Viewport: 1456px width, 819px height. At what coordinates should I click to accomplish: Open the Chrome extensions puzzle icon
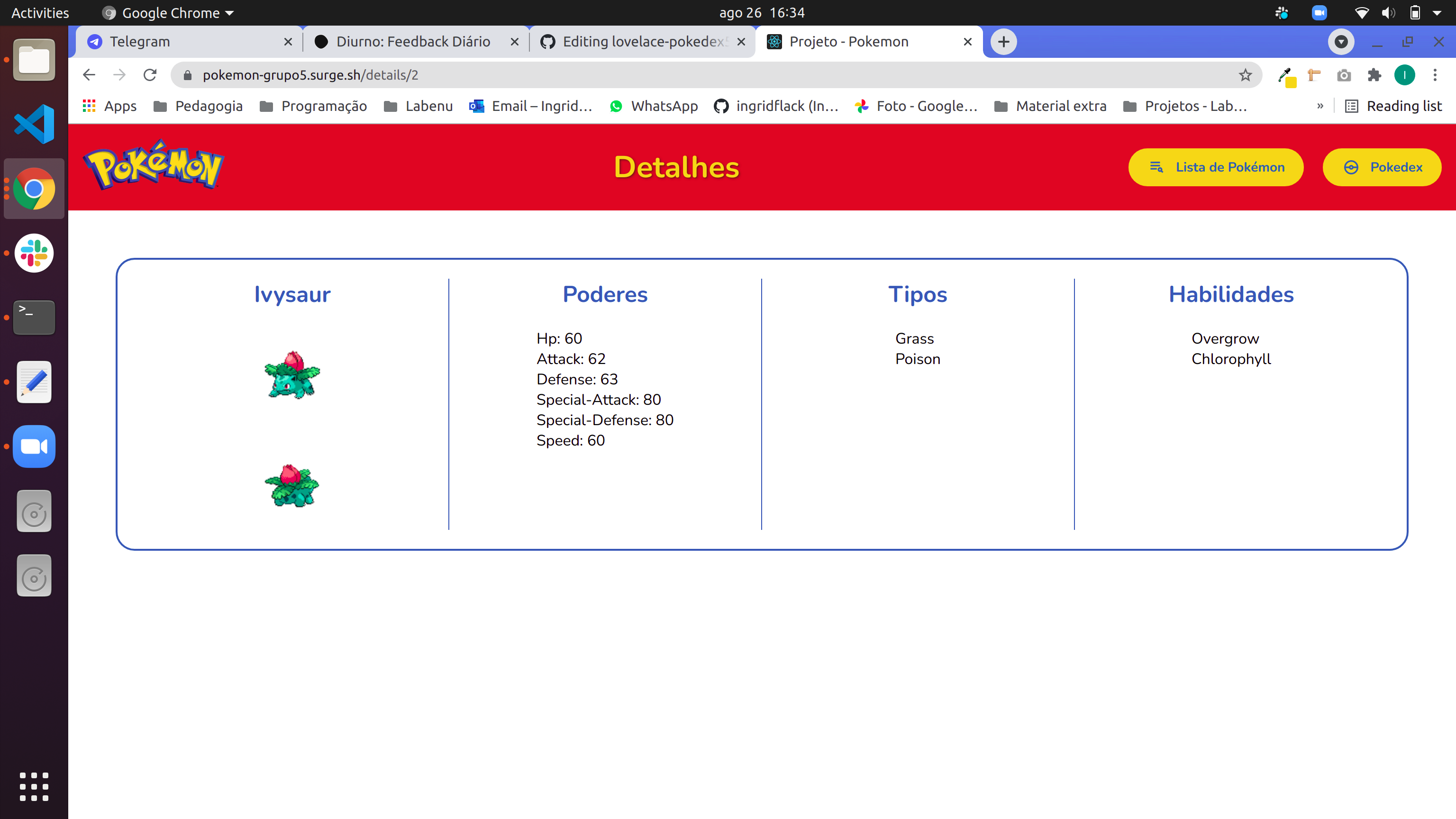pos(1374,75)
